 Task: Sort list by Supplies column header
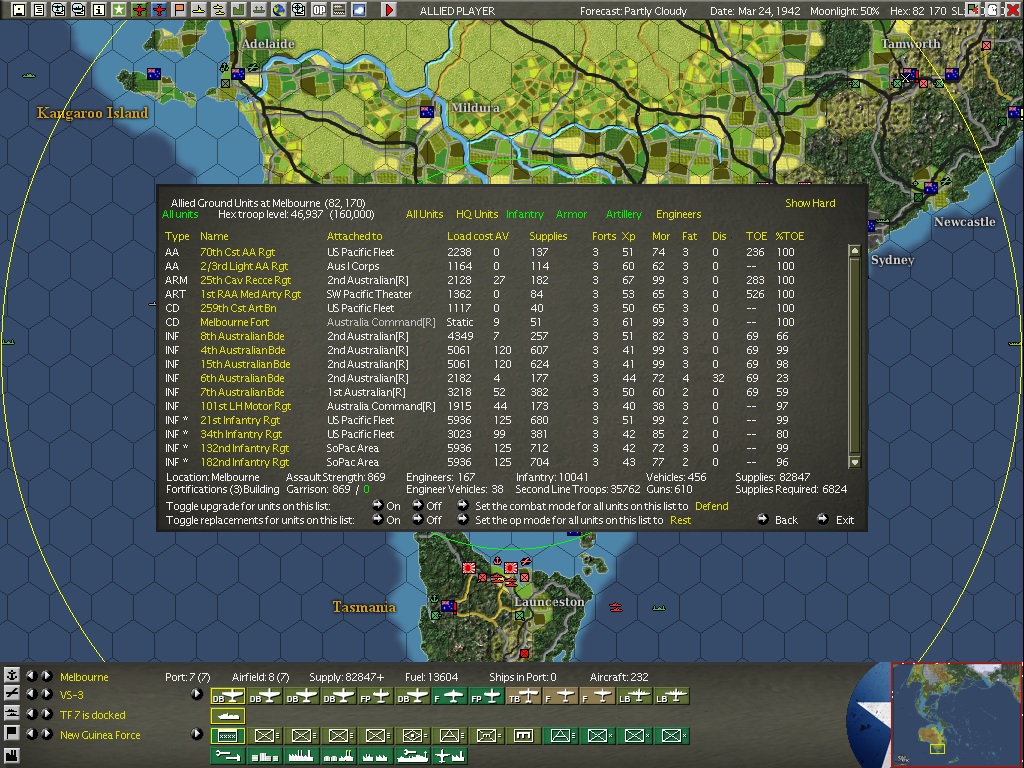(x=548, y=236)
